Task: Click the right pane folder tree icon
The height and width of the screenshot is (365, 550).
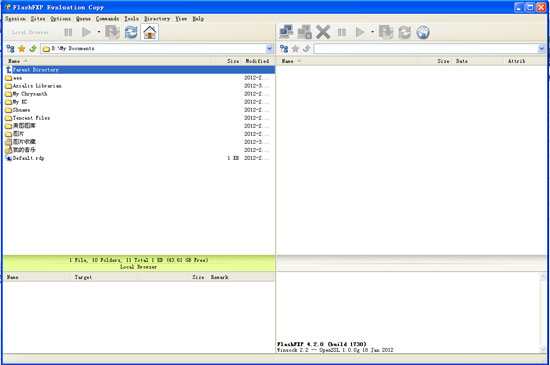Action: (x=284, y=48)
